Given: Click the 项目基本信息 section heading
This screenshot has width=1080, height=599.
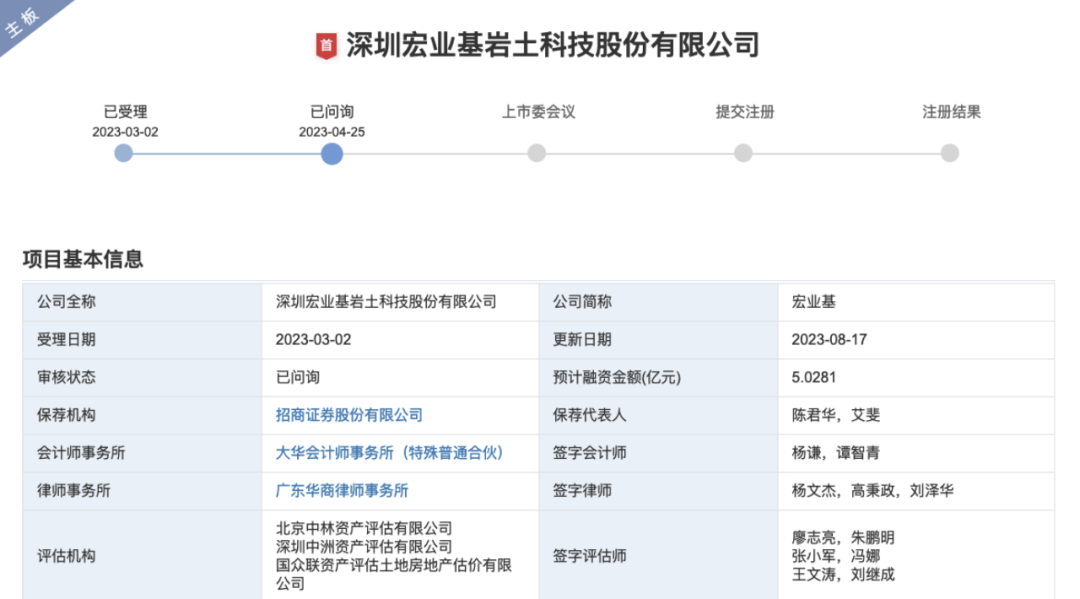Looking at the screenshot, I should tap(83, 260).
